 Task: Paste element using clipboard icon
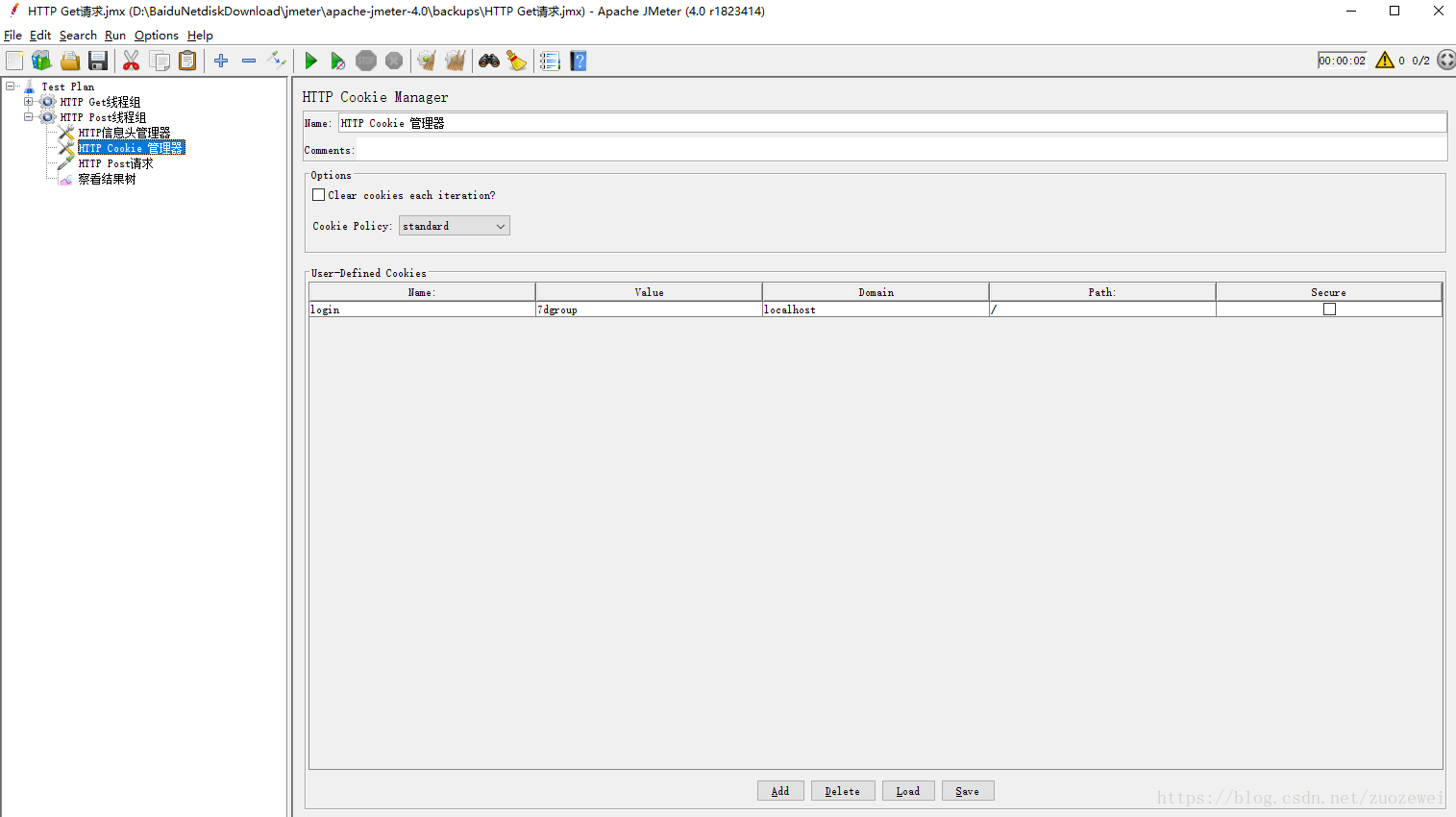coord(187,61)
